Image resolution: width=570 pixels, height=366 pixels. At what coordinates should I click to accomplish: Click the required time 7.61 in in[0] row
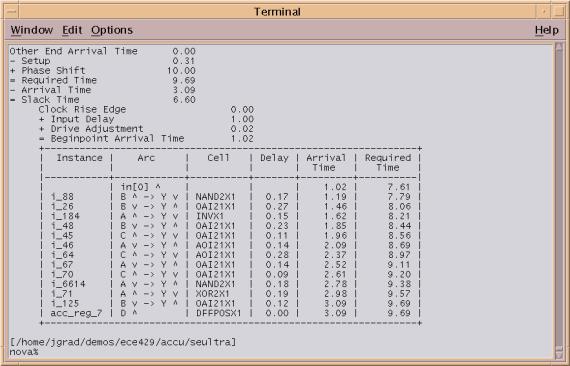(x=399, y=187)
